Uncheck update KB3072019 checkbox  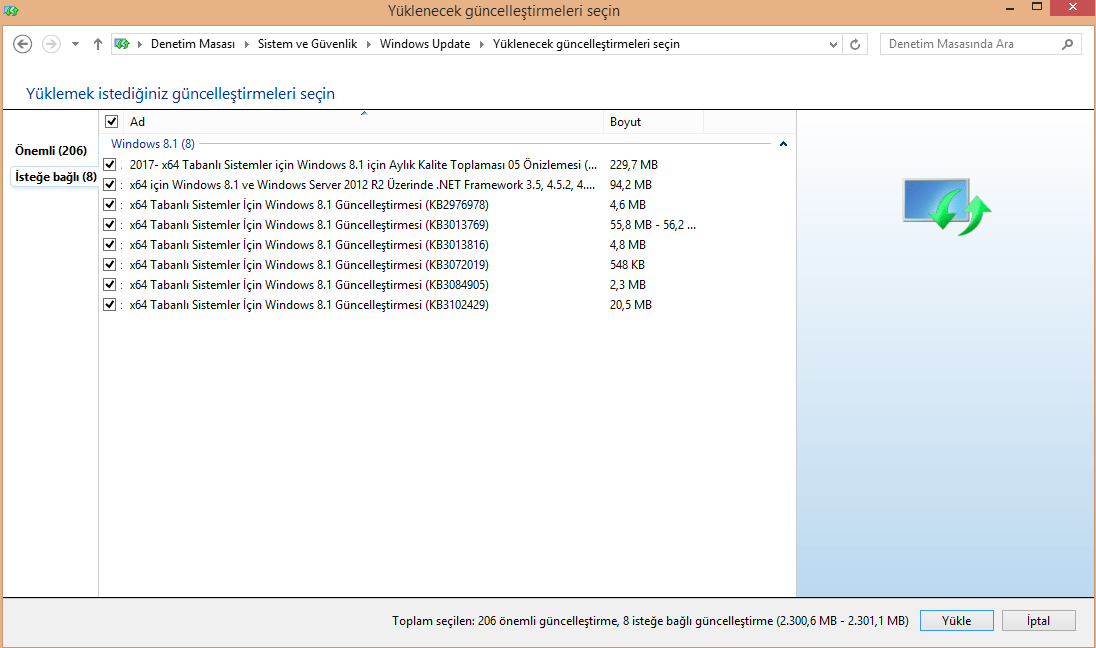pyautogui.click(x=110, y=265)
